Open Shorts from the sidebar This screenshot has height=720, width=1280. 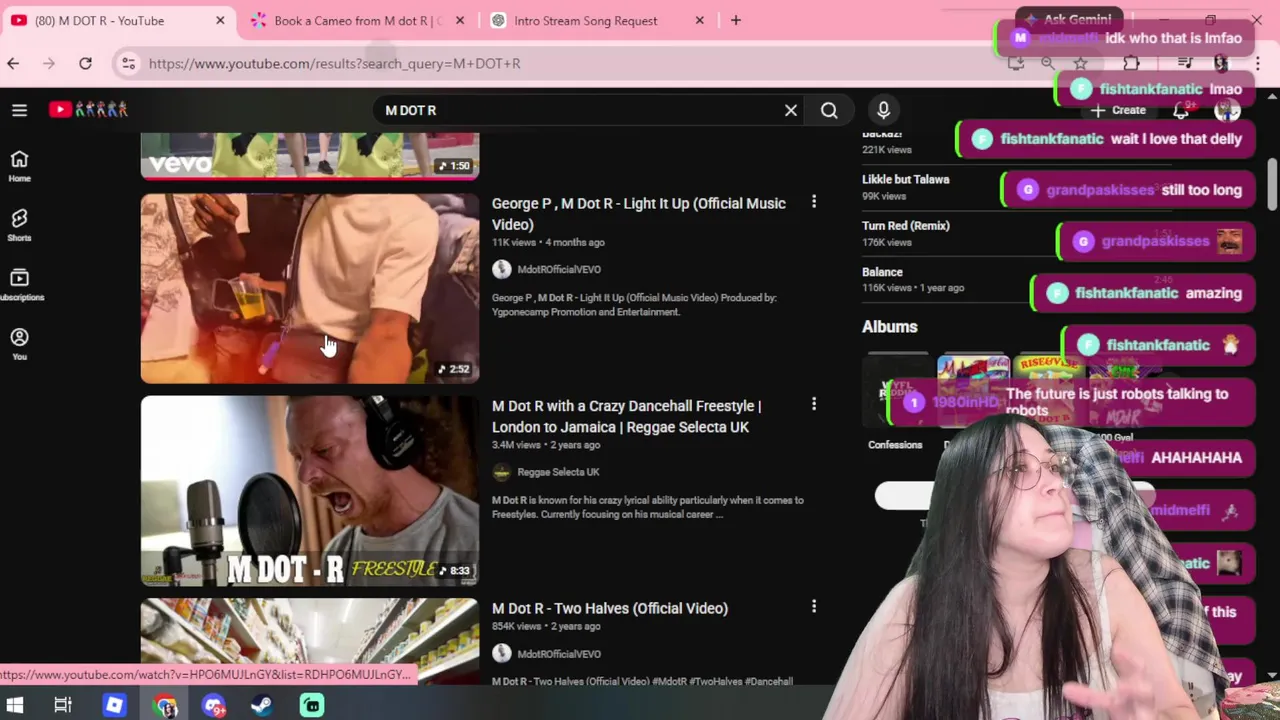(19, 225)
